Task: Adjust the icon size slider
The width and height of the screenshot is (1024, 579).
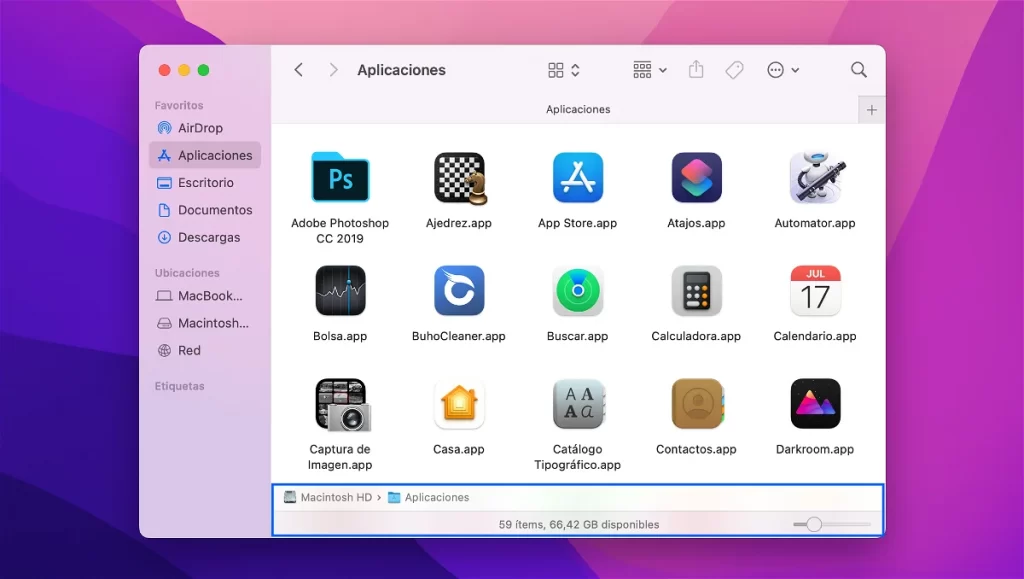Action: point(831,524)
